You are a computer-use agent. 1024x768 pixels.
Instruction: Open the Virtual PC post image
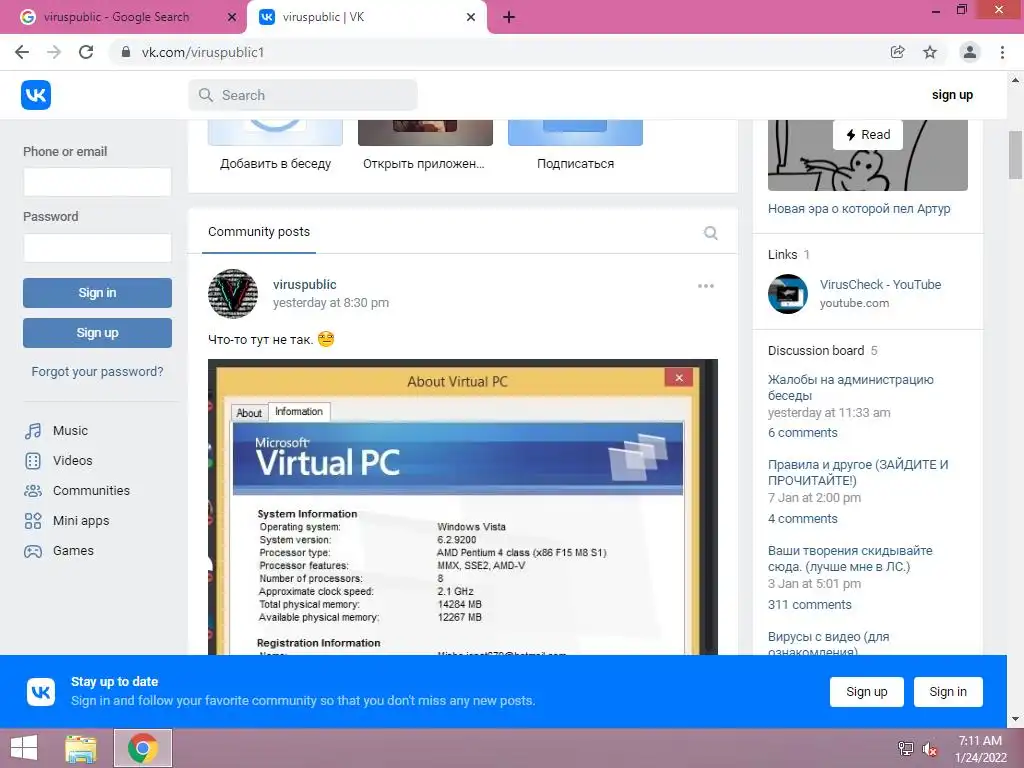463,507
